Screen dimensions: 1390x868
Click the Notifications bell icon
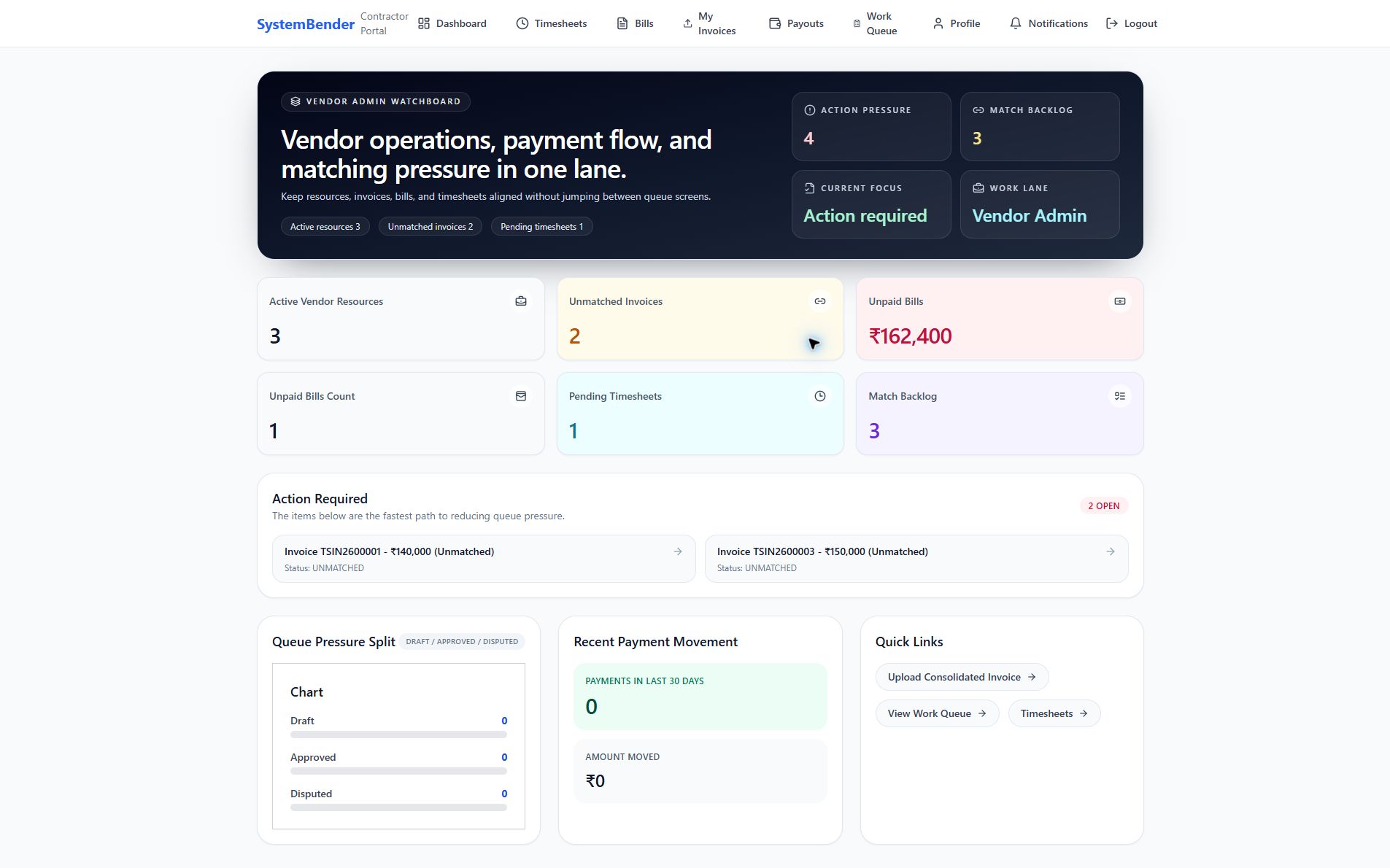pyautogui.click(x=1016, y=23)
